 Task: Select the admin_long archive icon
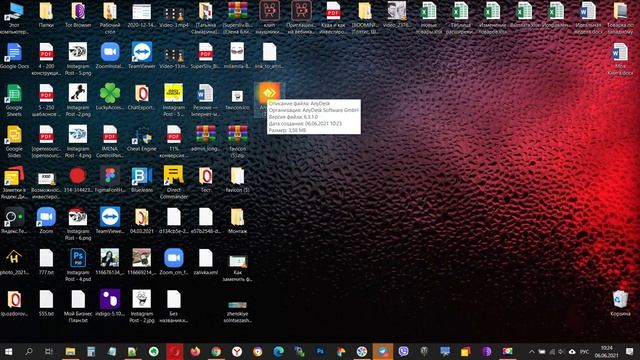click(x=205, y=135)
